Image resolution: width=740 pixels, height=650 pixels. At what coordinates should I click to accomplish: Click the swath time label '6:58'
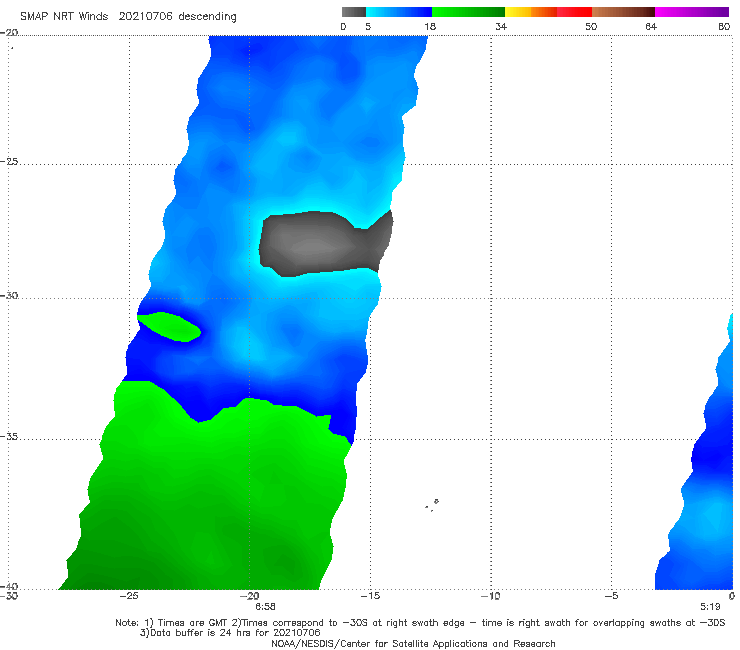(x=265, y=607)
